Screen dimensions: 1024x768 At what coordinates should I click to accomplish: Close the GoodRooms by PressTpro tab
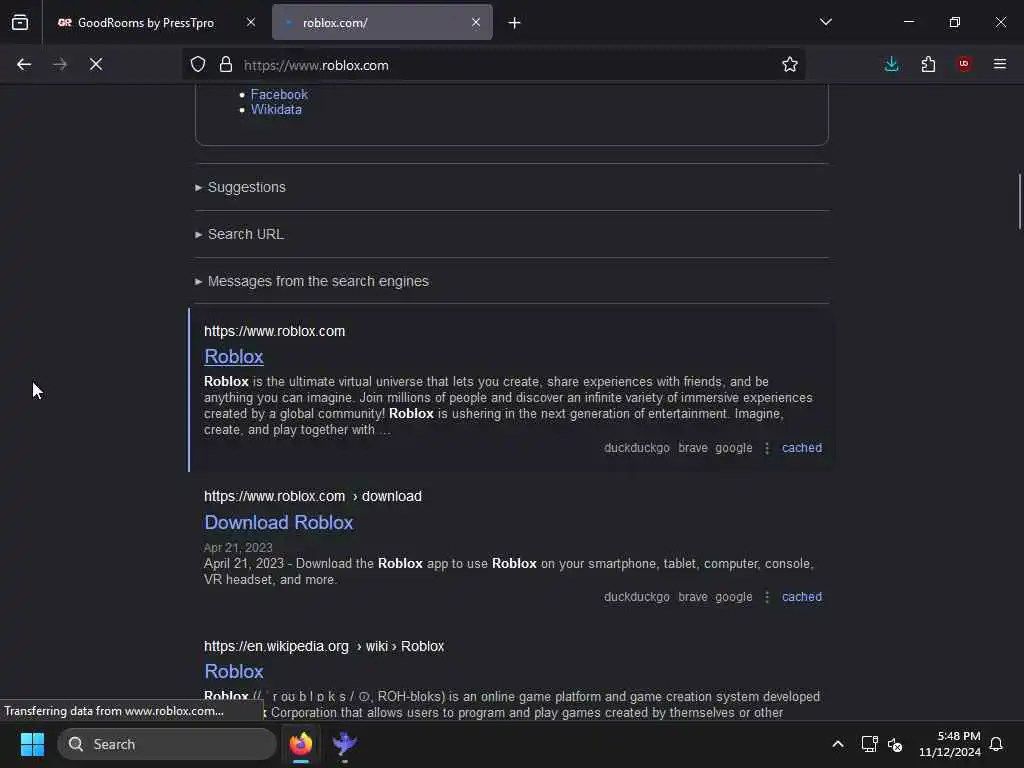251,22
